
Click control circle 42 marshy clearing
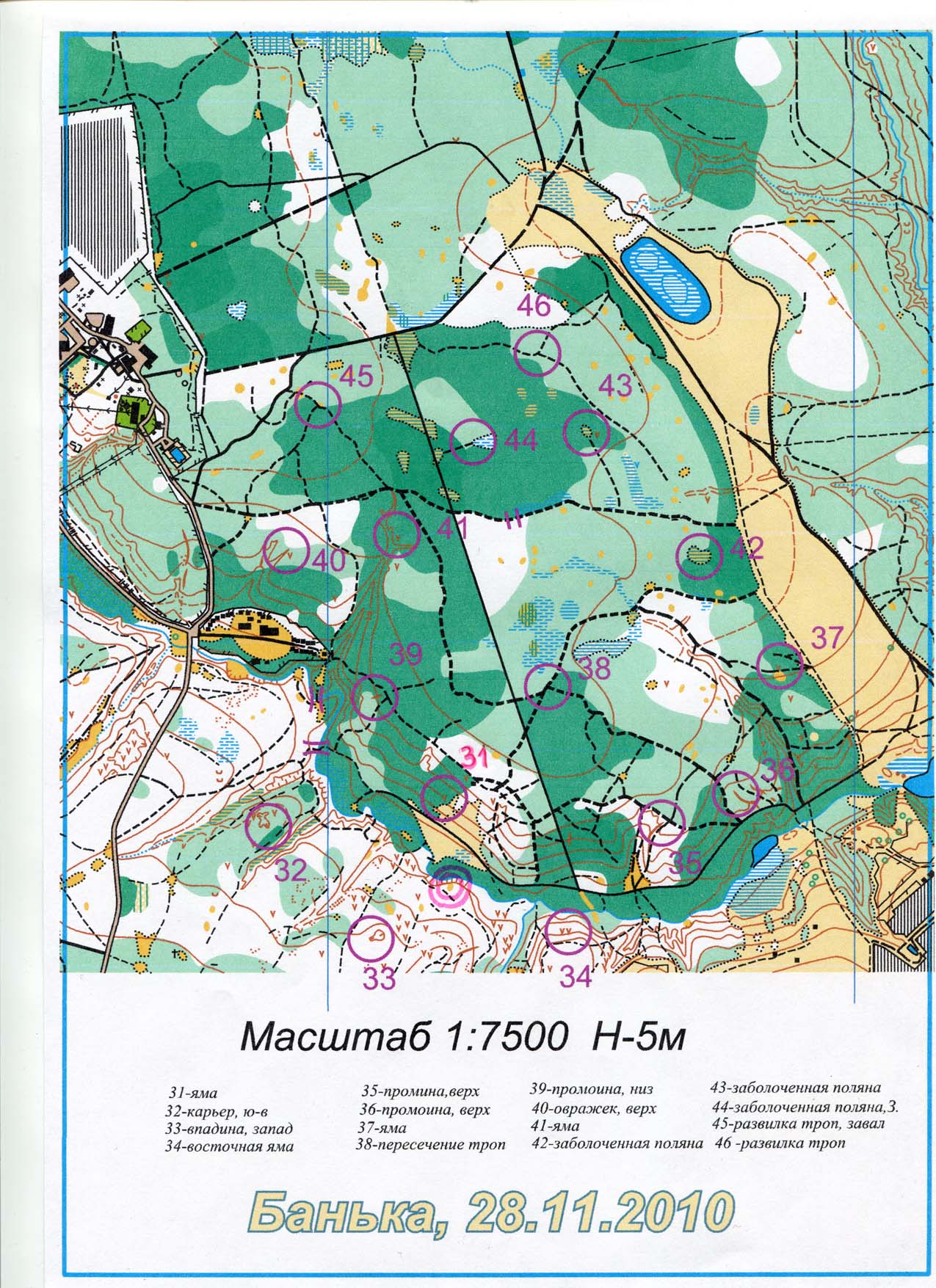tap(698, 554)
